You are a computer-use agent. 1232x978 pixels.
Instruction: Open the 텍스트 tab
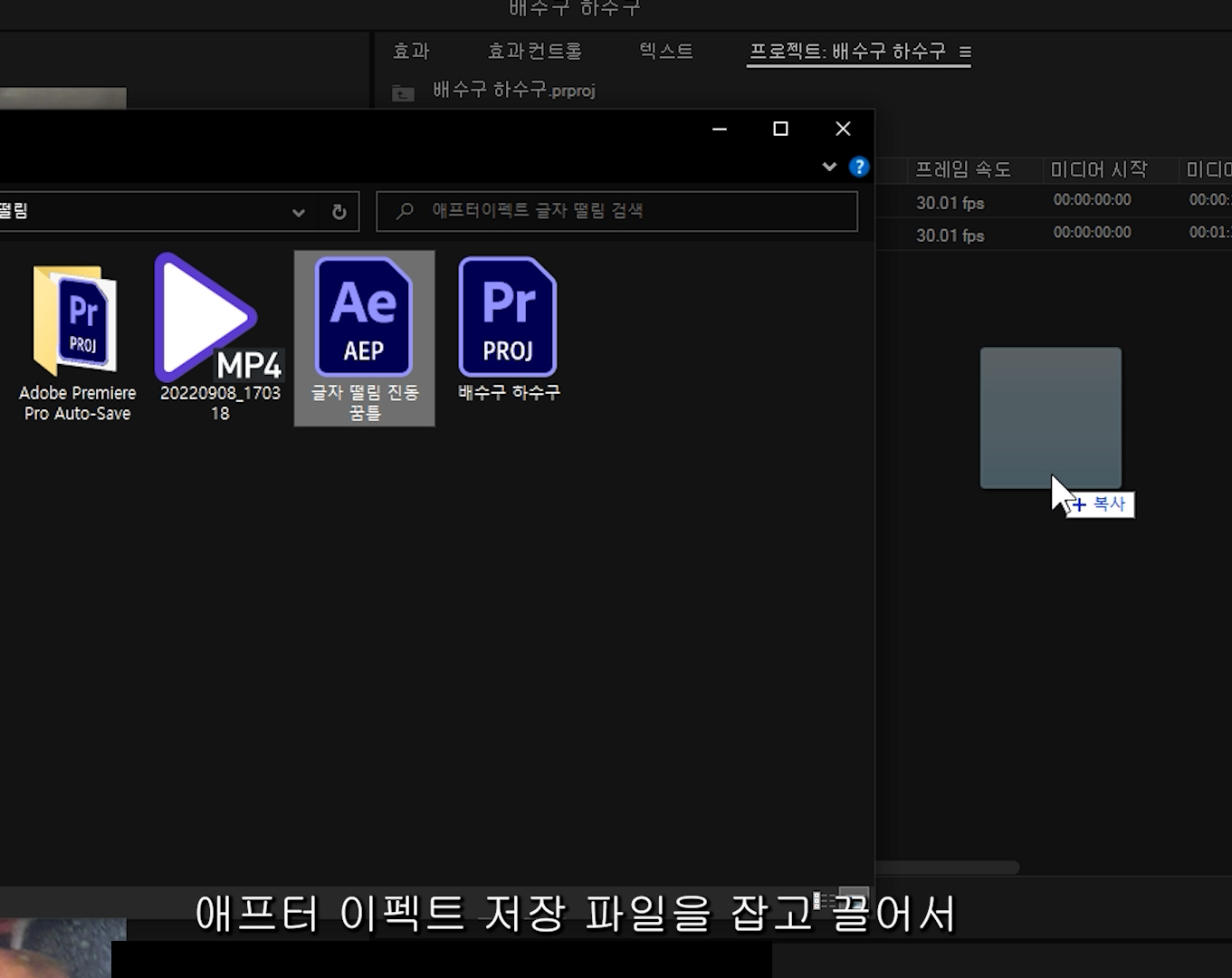[x=666, y=52]
